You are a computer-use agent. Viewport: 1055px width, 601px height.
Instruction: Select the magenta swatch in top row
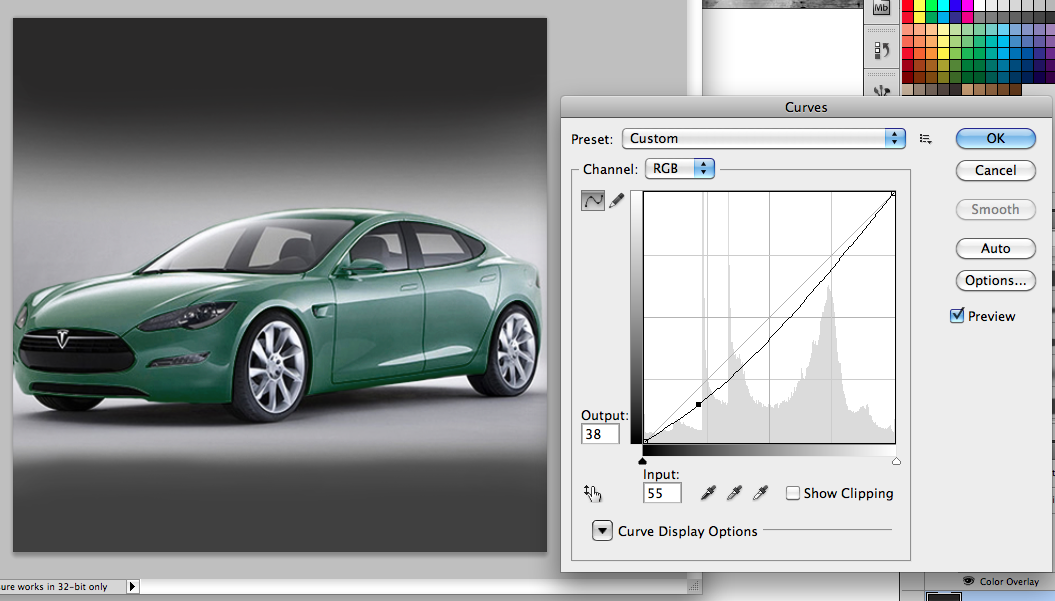click(x=968, y=7)
